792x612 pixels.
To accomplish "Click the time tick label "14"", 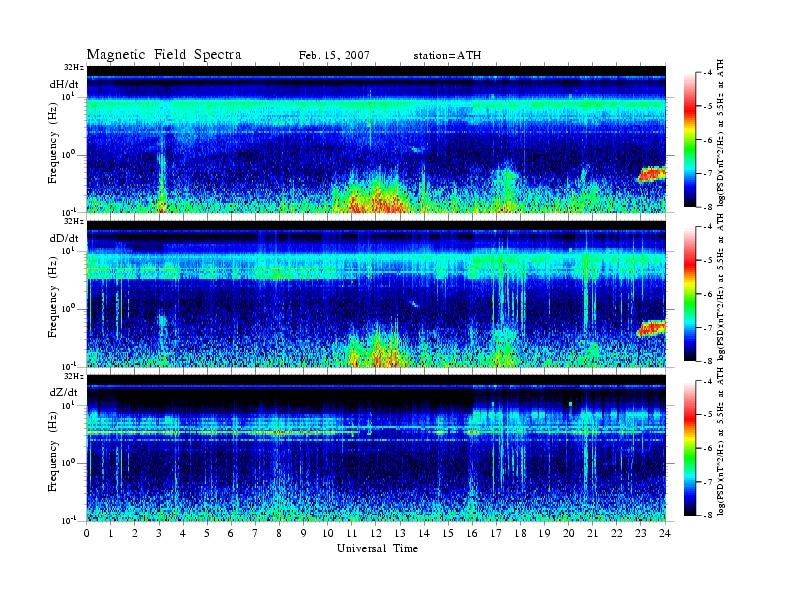I will (424, 533).
